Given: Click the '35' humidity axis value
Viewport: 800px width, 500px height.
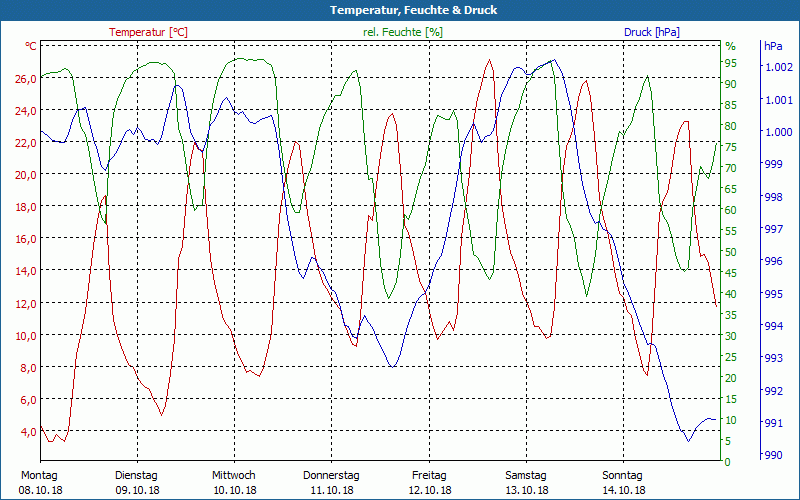Looking at the screenshot, I should (731, 315).
